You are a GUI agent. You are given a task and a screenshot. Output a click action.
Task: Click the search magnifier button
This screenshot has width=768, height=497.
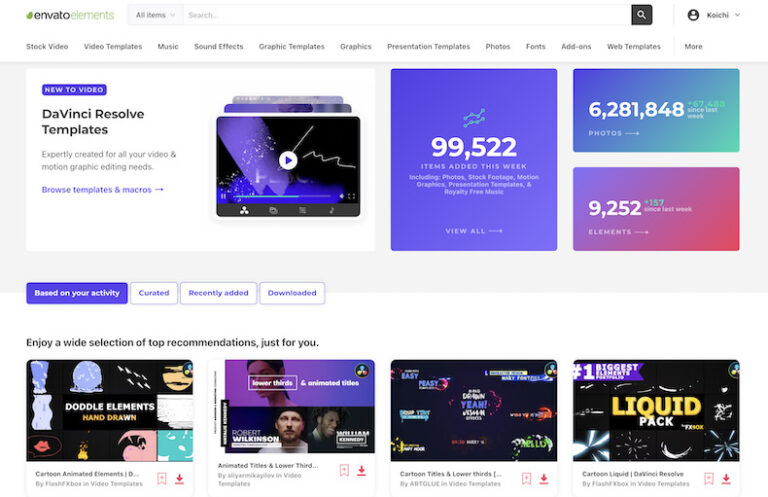click(x=641, y=15)
